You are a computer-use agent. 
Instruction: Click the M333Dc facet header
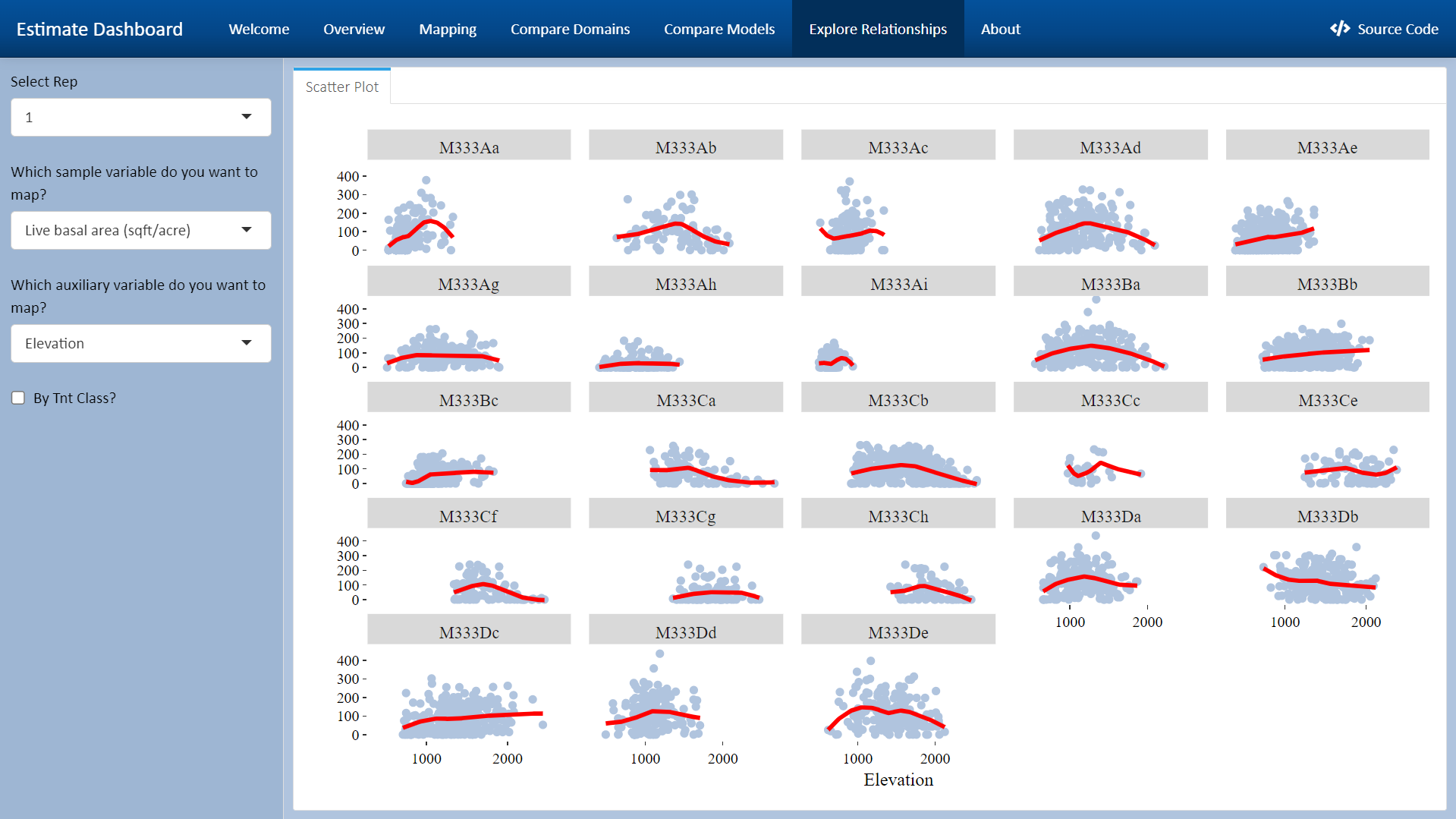(x=469, y=629)
